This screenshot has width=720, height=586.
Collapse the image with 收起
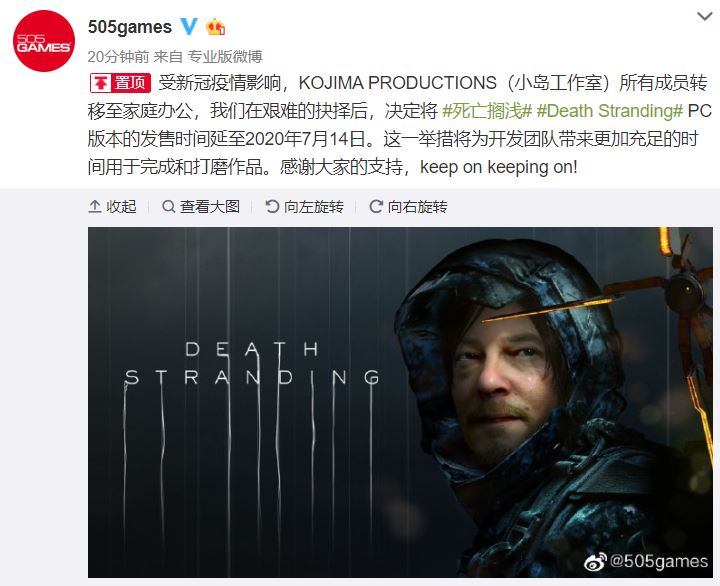(x=112, y=207)
